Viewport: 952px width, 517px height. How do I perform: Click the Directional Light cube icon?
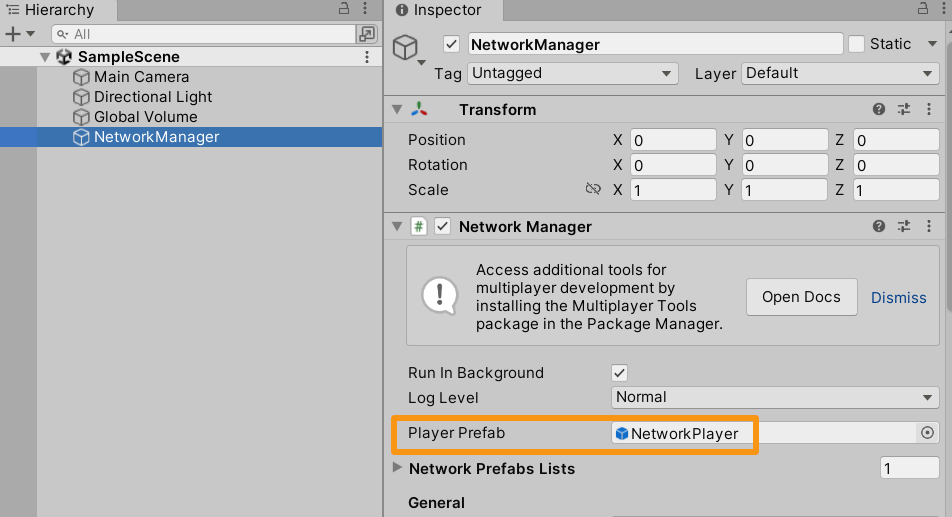coord(81,97)
